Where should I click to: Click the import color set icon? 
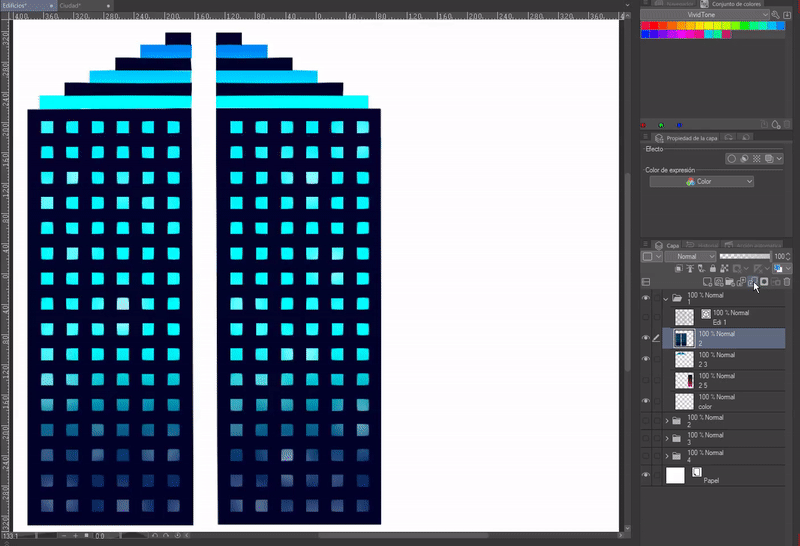(787, 15)
